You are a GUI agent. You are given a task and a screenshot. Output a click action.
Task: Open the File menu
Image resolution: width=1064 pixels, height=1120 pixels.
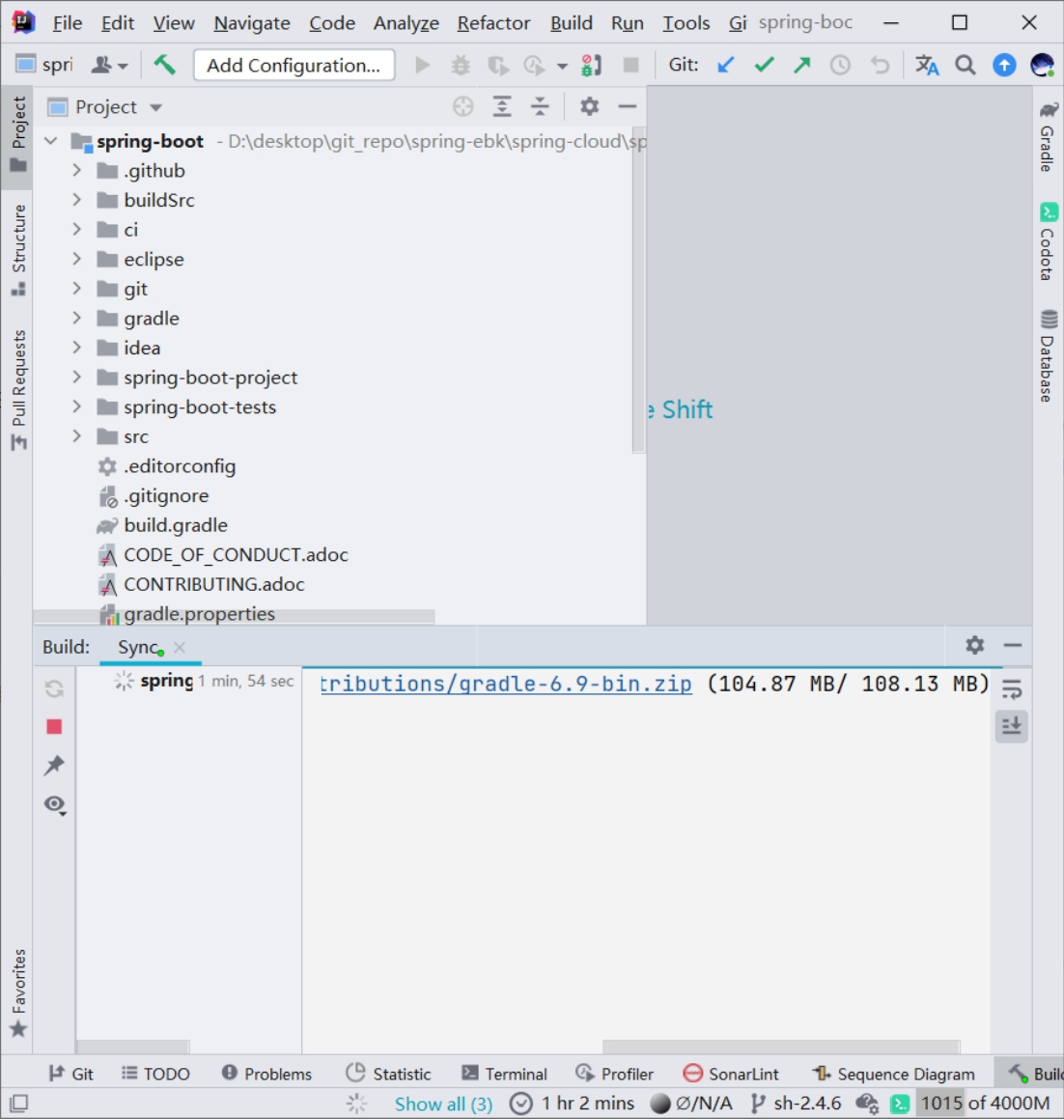(x=68, y=23)
